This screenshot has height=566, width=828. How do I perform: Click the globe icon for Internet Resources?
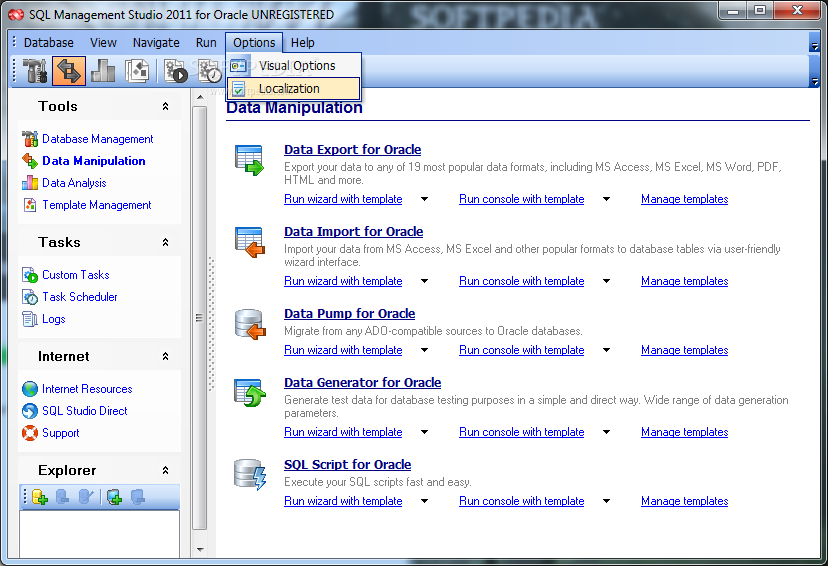pos(30,389)
